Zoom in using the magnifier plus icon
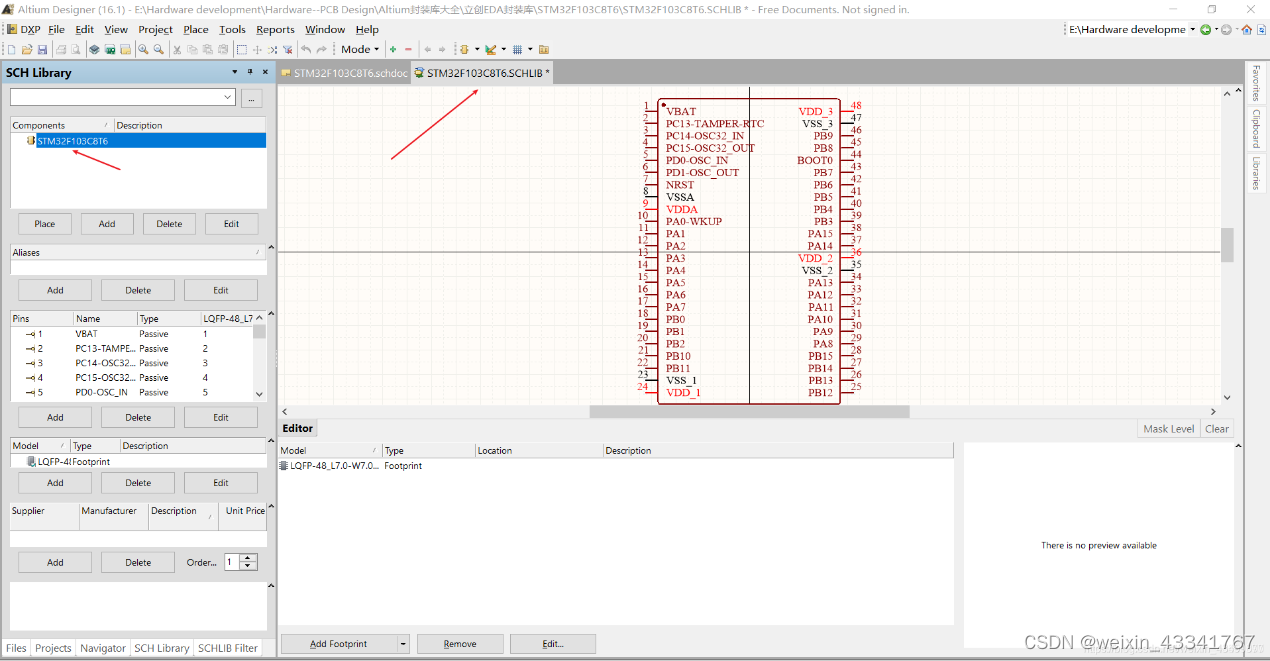Screen dimensions: 1270x661 (143, 49)
